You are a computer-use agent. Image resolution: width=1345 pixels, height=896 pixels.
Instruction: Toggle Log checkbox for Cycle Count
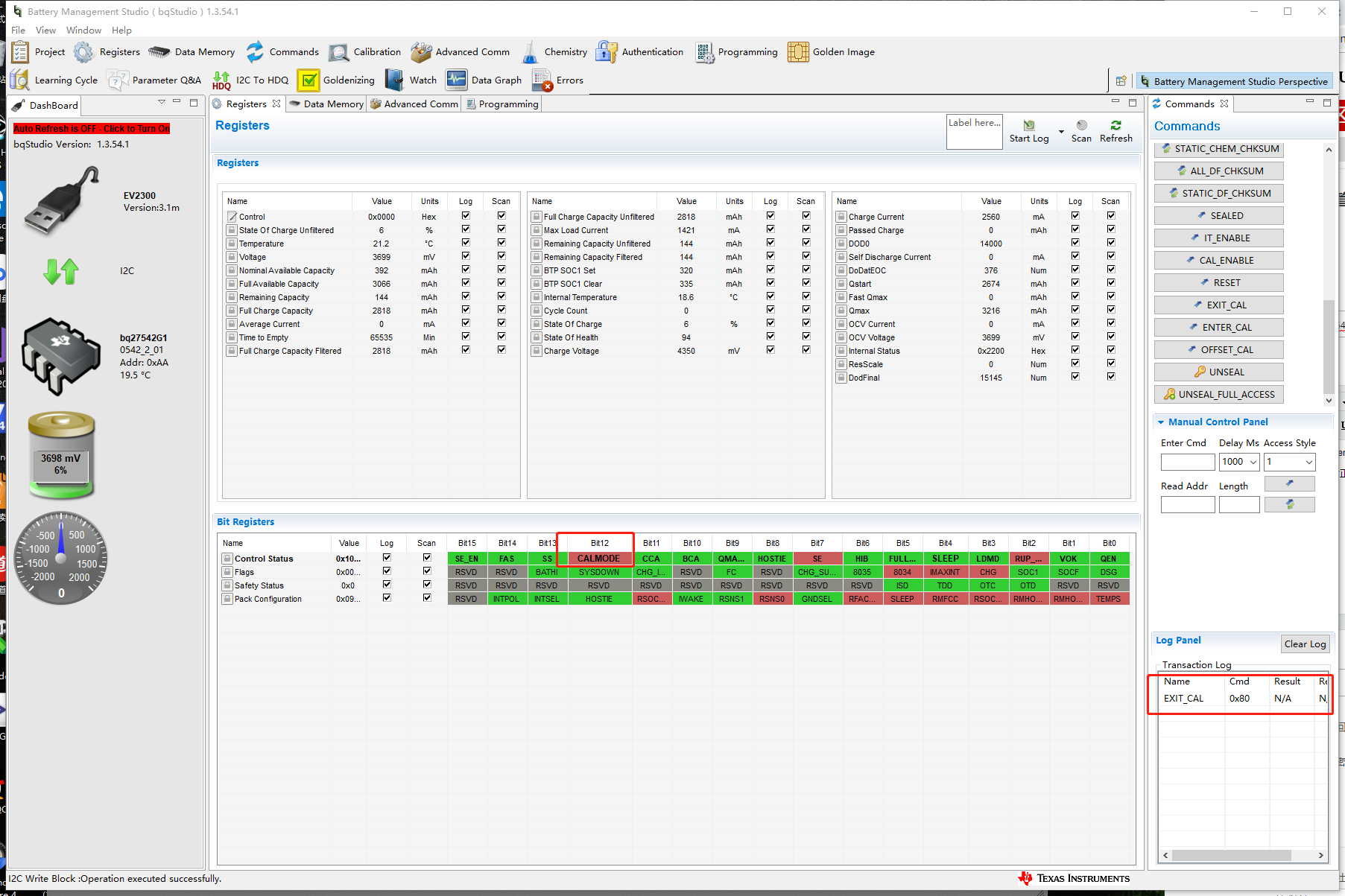click(x=770, y=310)
